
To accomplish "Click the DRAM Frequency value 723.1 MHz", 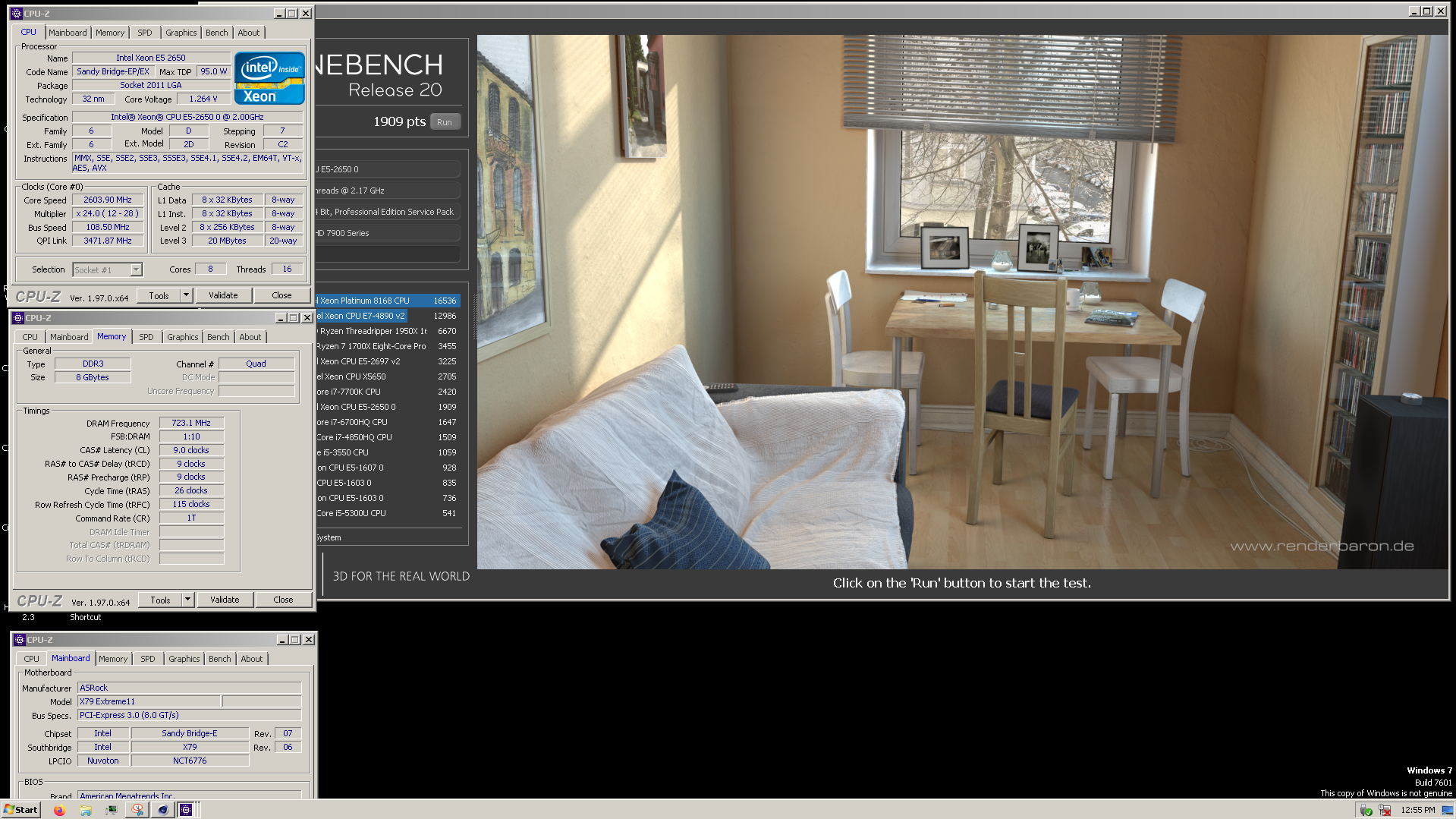I will pos(191,423).
